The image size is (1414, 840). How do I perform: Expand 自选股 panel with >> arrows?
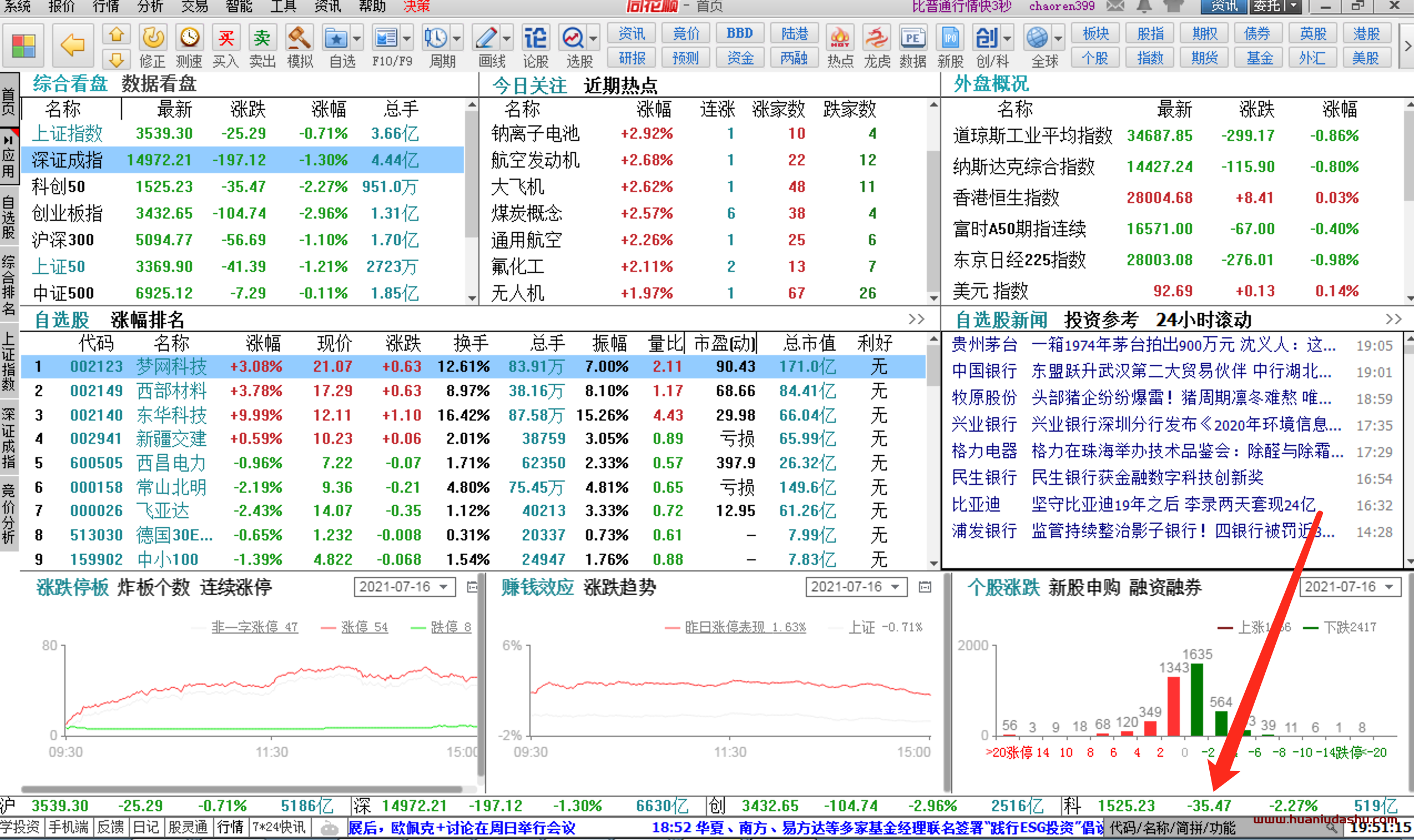(x=916, y=319)
